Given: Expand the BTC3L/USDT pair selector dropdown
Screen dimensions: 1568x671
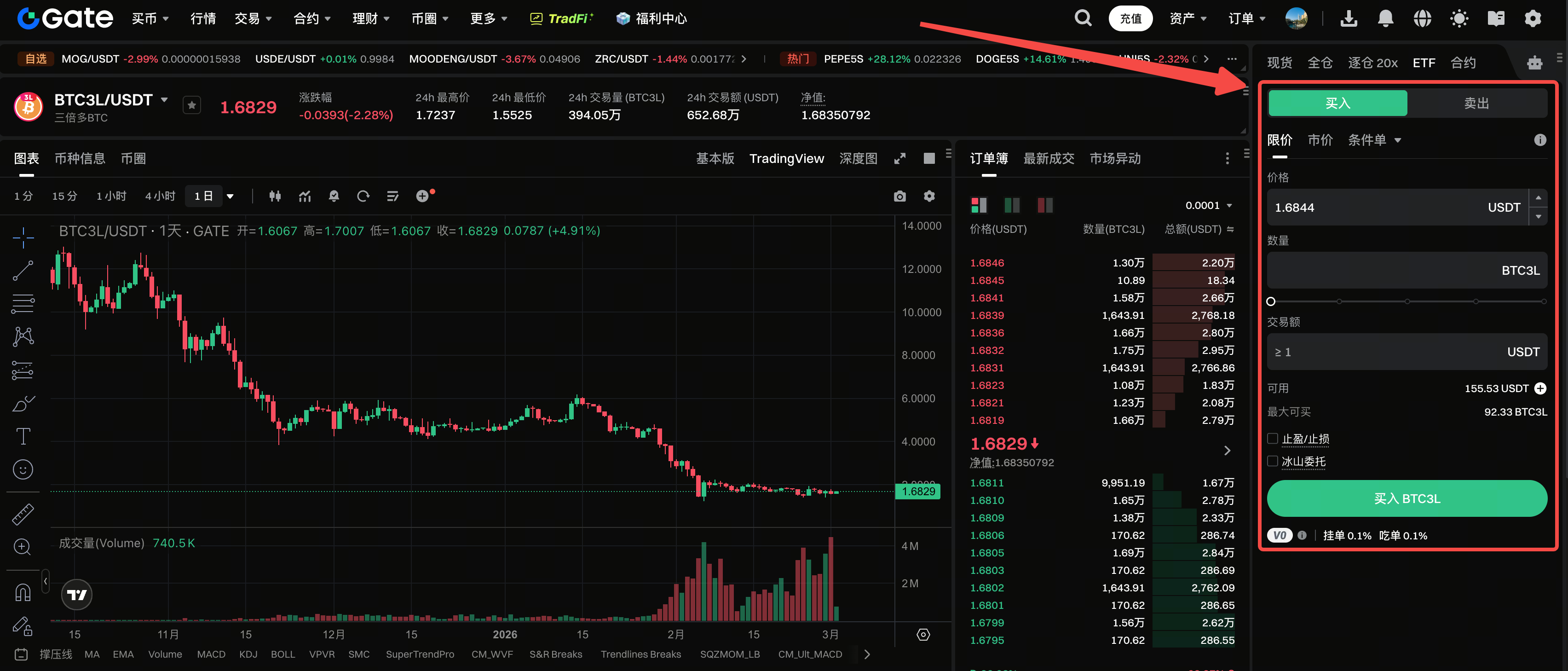Looking at the screenshot, I should click(x=164, y=99).
